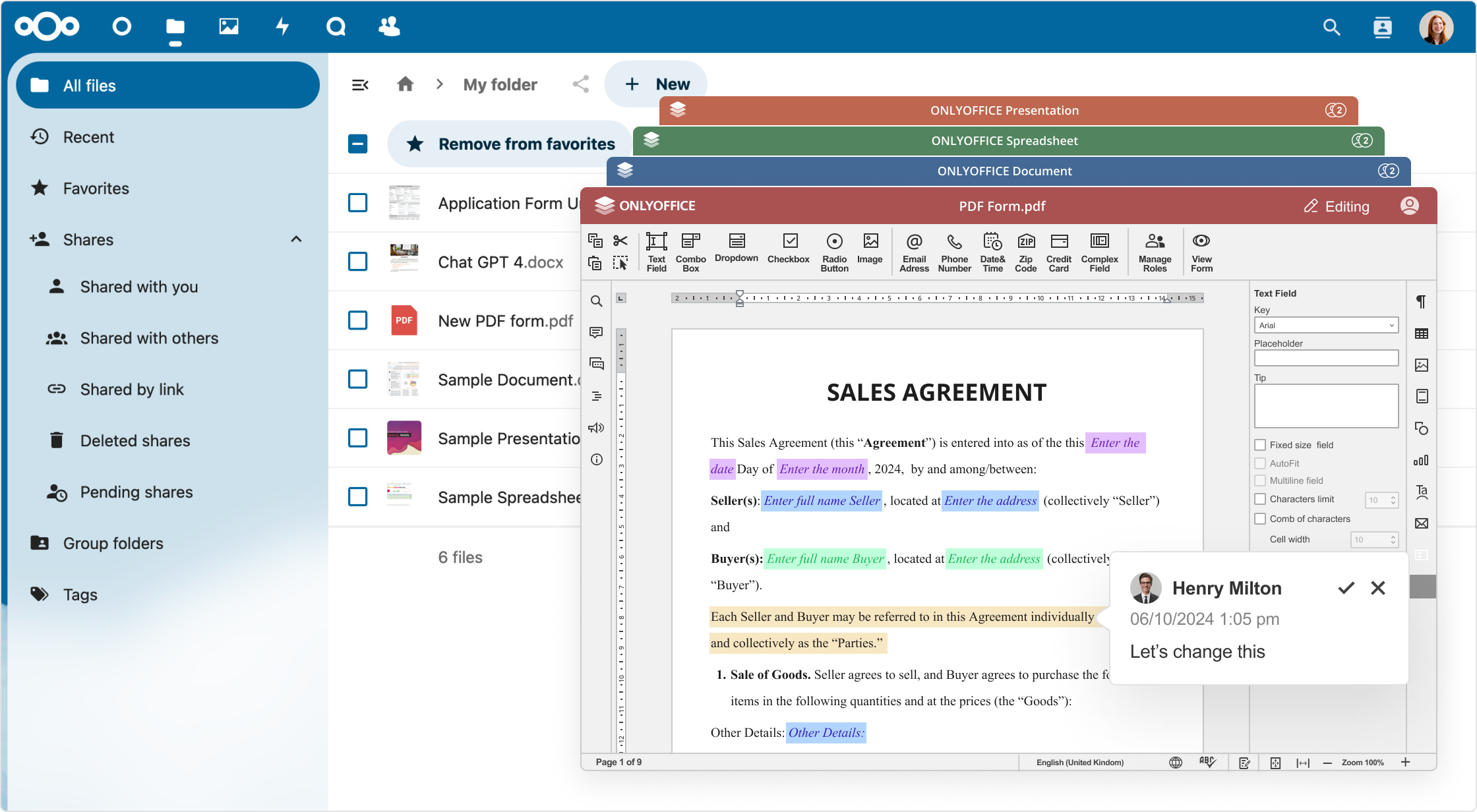Collapse the Shares section chevron

coord(296,239)
